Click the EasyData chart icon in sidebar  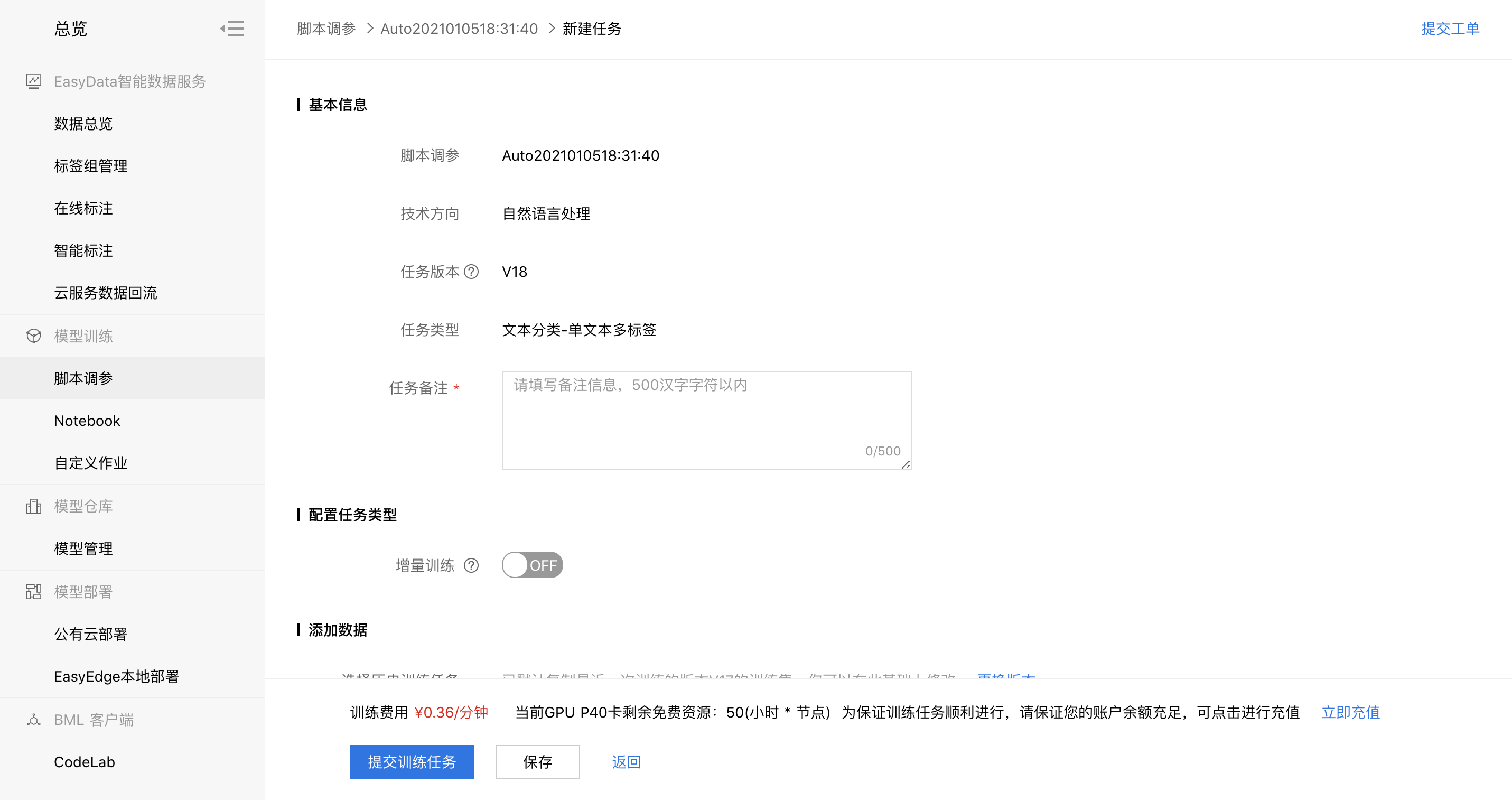34,81
